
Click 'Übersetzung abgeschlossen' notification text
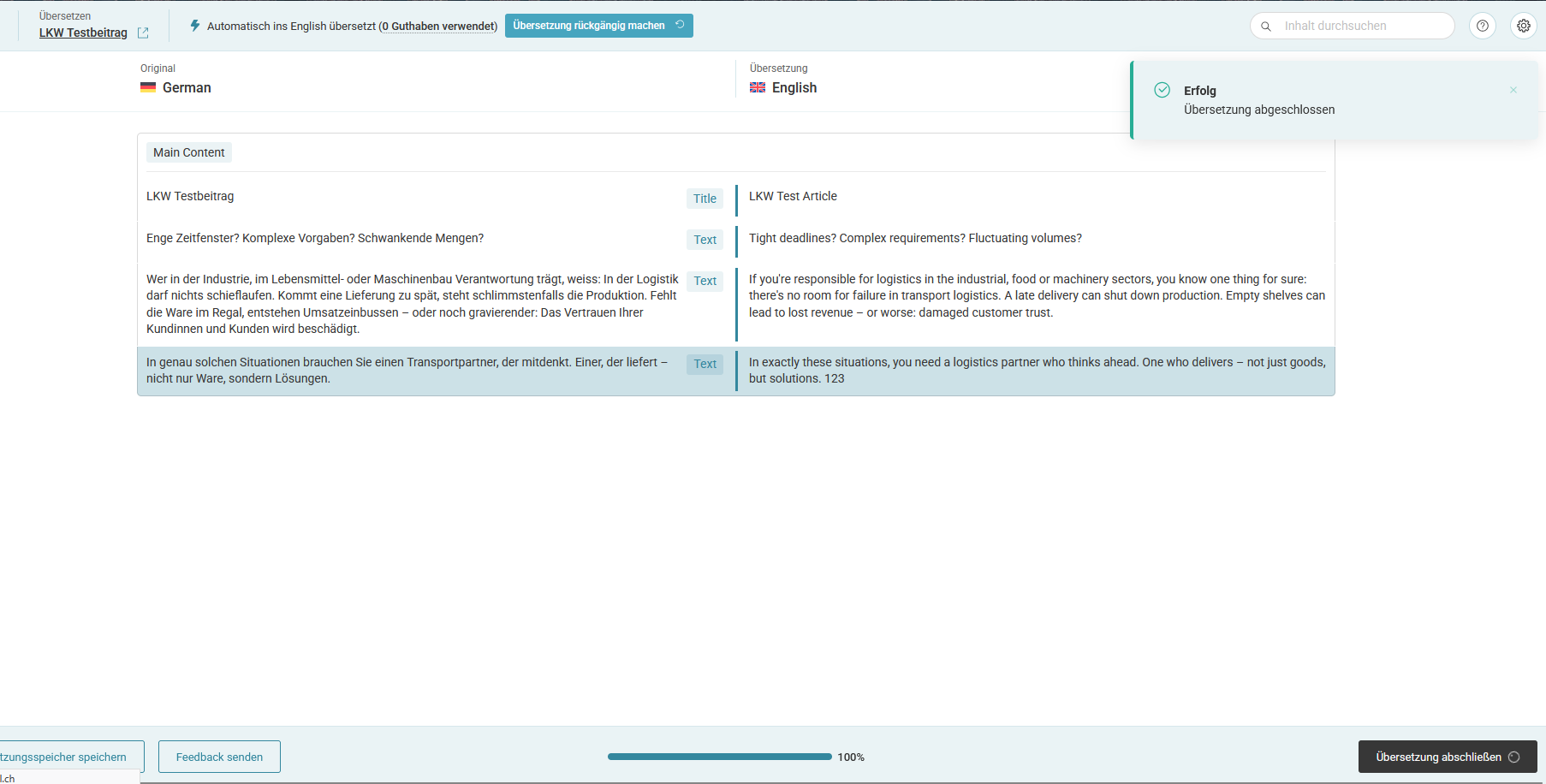coord(1259,110)
